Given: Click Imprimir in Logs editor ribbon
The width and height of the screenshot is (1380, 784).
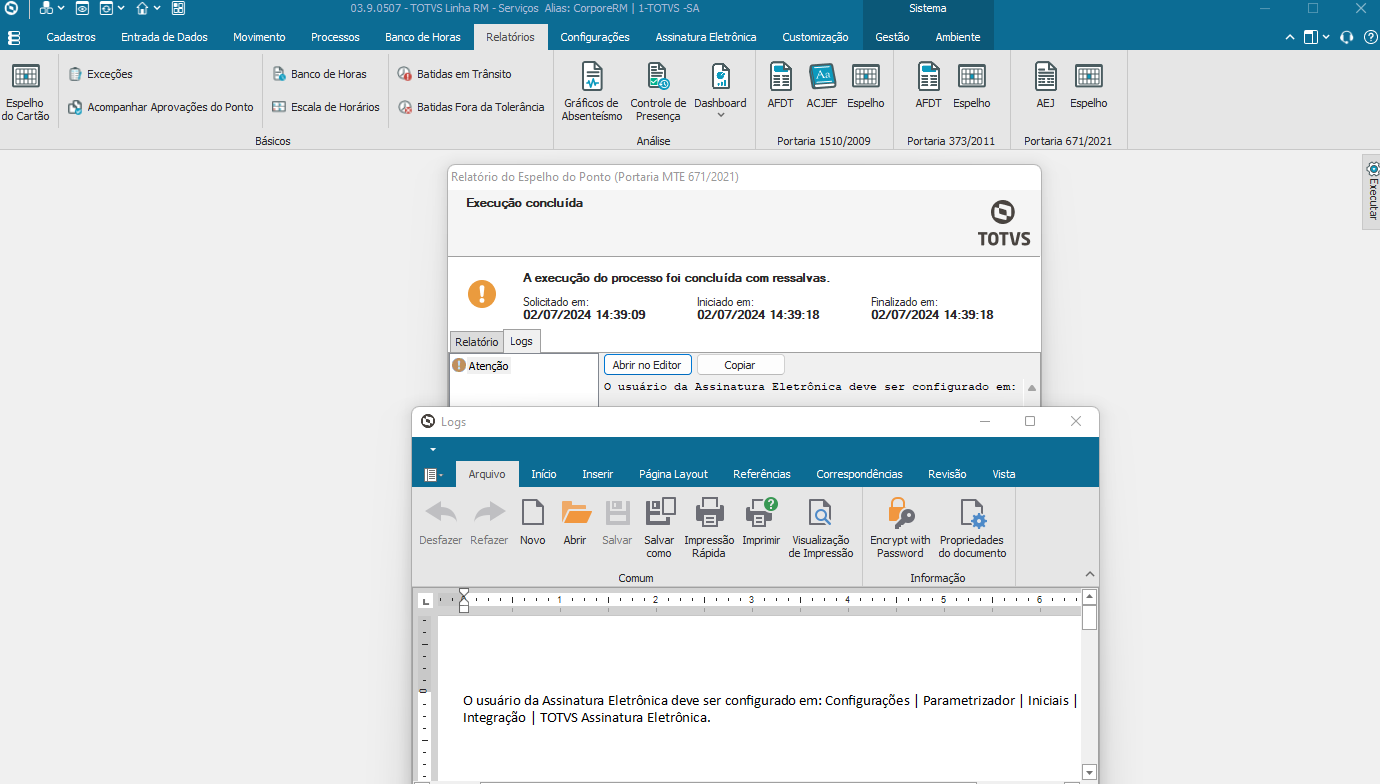Looking at the screenshot, I should (x=761, y=523).
